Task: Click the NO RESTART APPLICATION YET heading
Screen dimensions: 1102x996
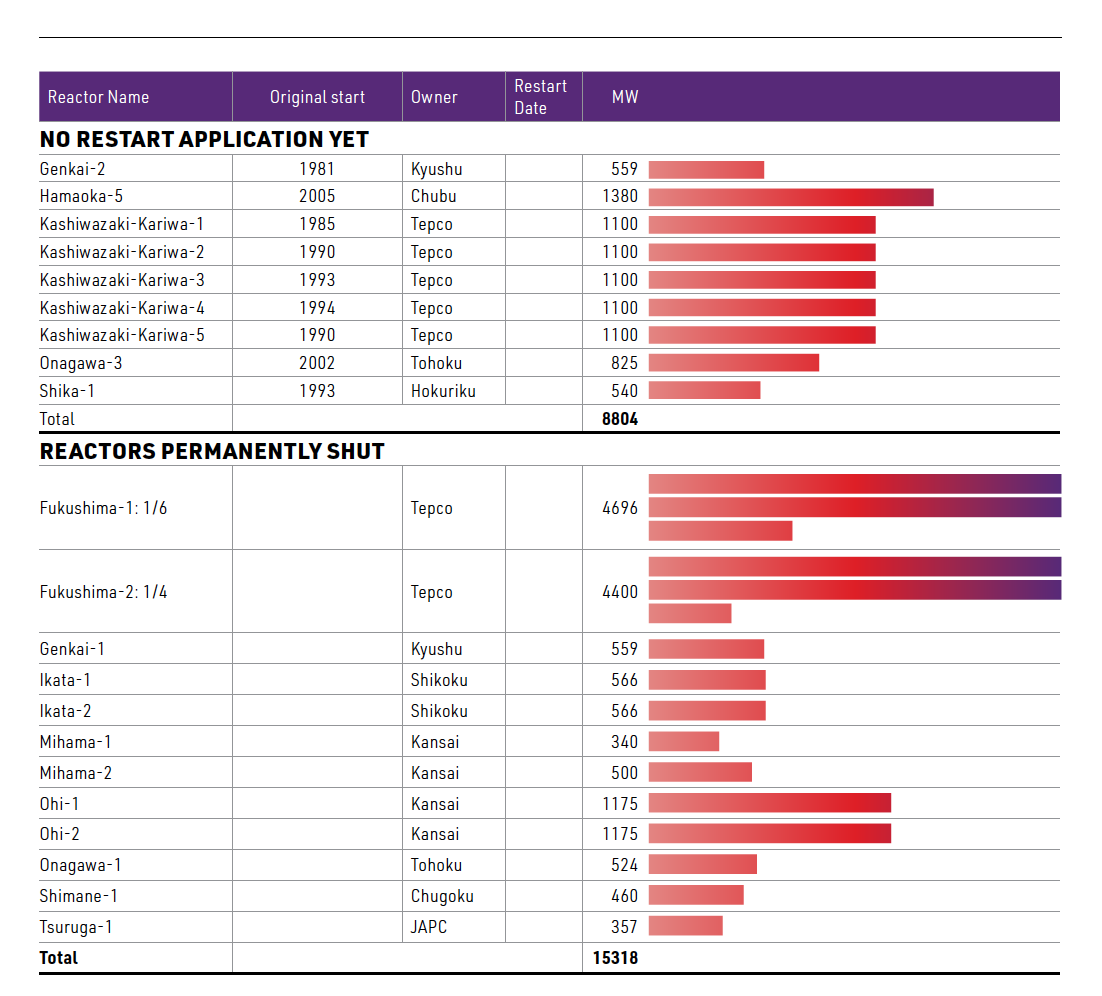Action: (204, 140)
